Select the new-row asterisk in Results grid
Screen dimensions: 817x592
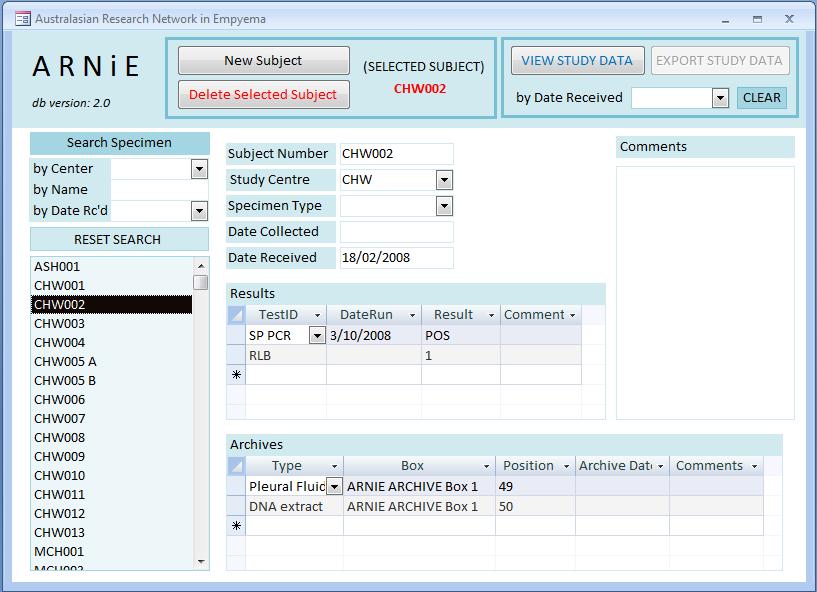(236, 375)
